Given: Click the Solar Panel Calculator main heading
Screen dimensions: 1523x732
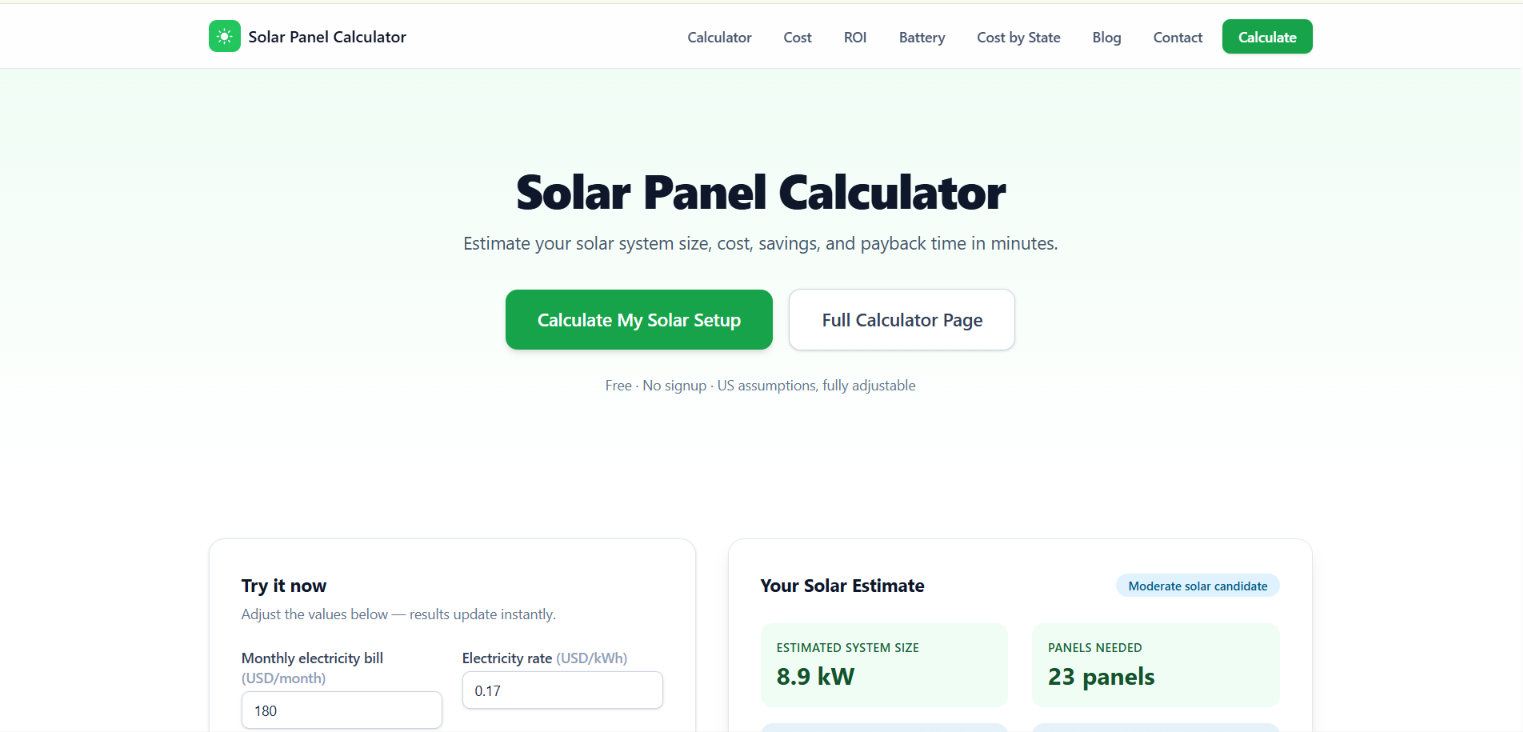Looking at the screenshot, I should click(x=761, y=193).
